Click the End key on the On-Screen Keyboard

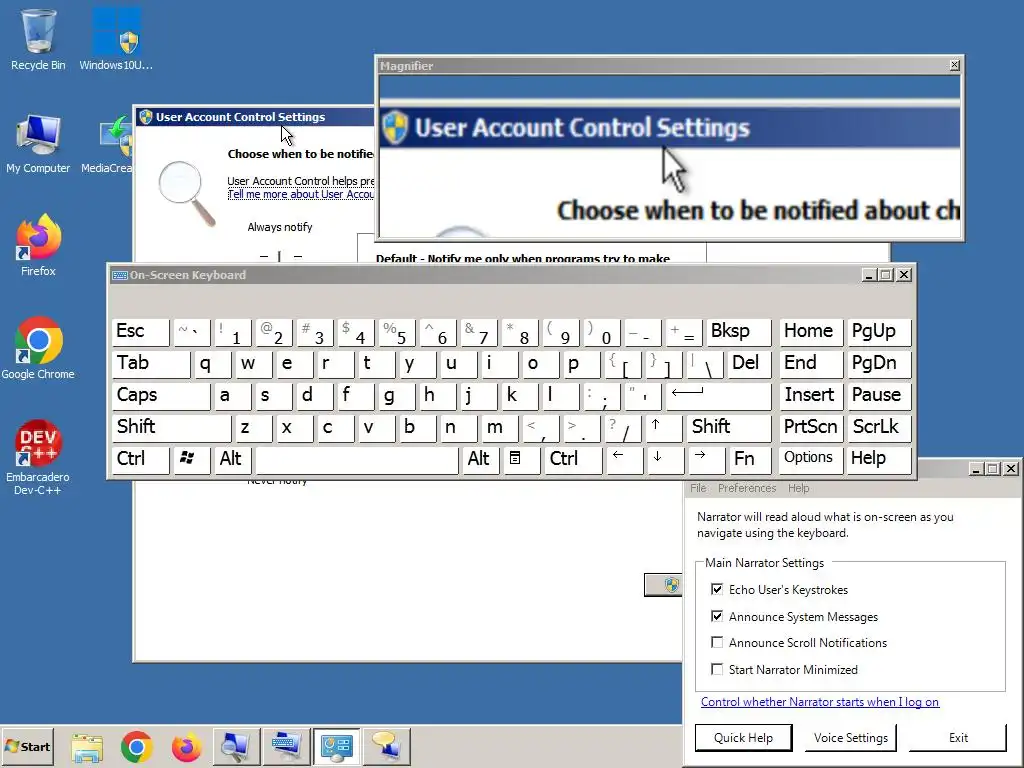point(810,364)
